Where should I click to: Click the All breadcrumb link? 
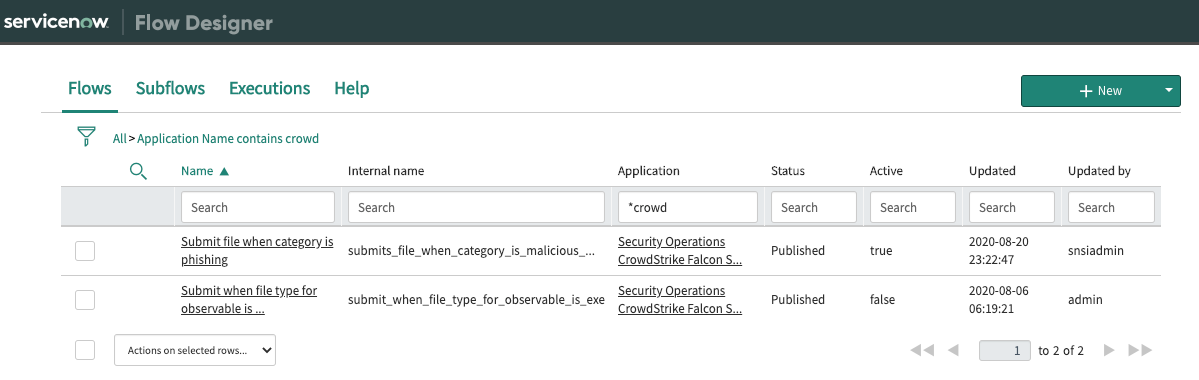(119, 139)
